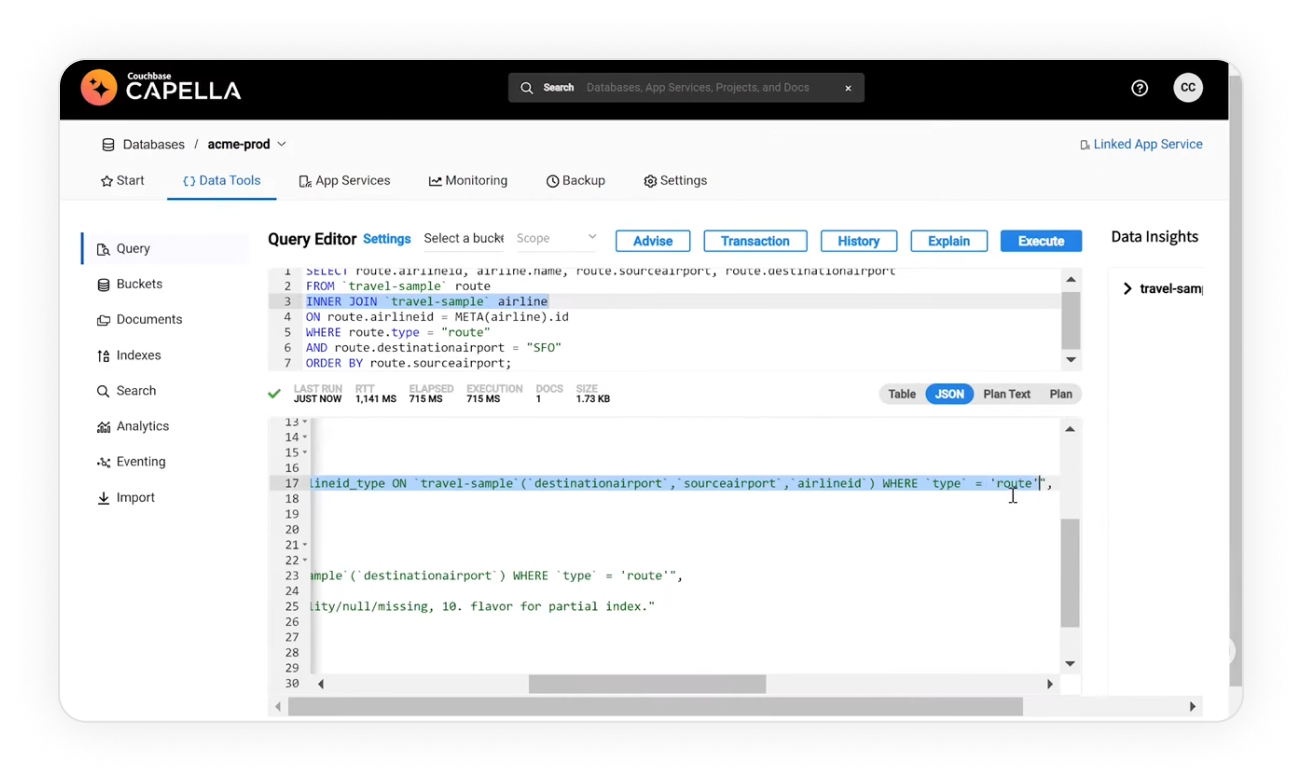
Task: Switch to the App Services tab
Action: [x=344, y=181]
